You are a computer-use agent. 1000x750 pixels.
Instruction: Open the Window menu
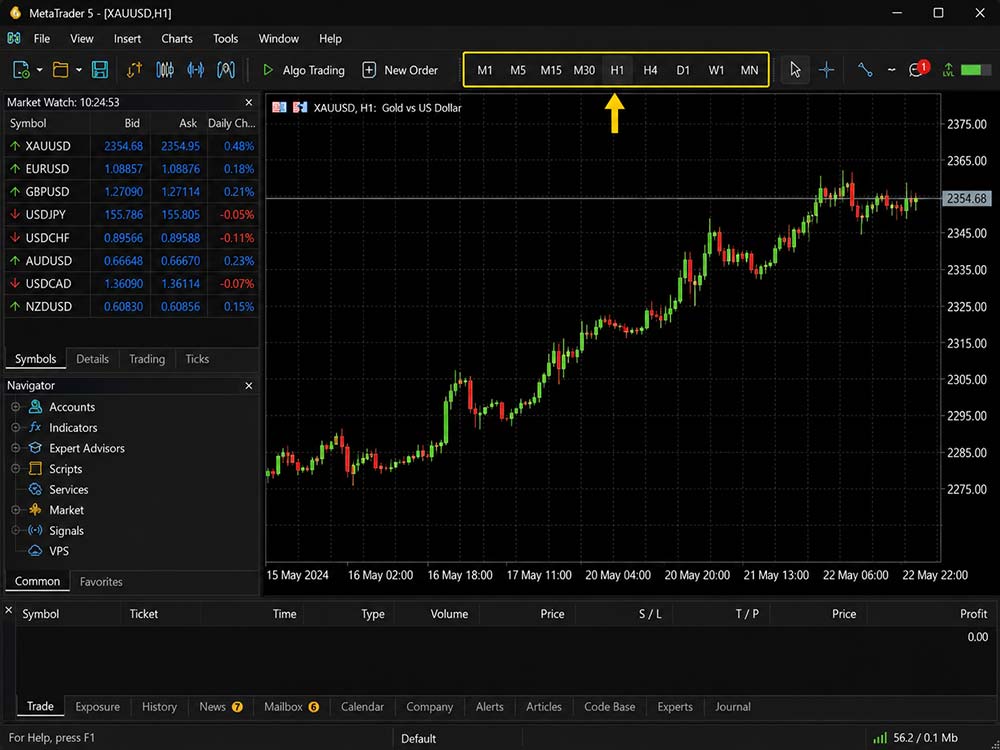[x=278, y=39]
